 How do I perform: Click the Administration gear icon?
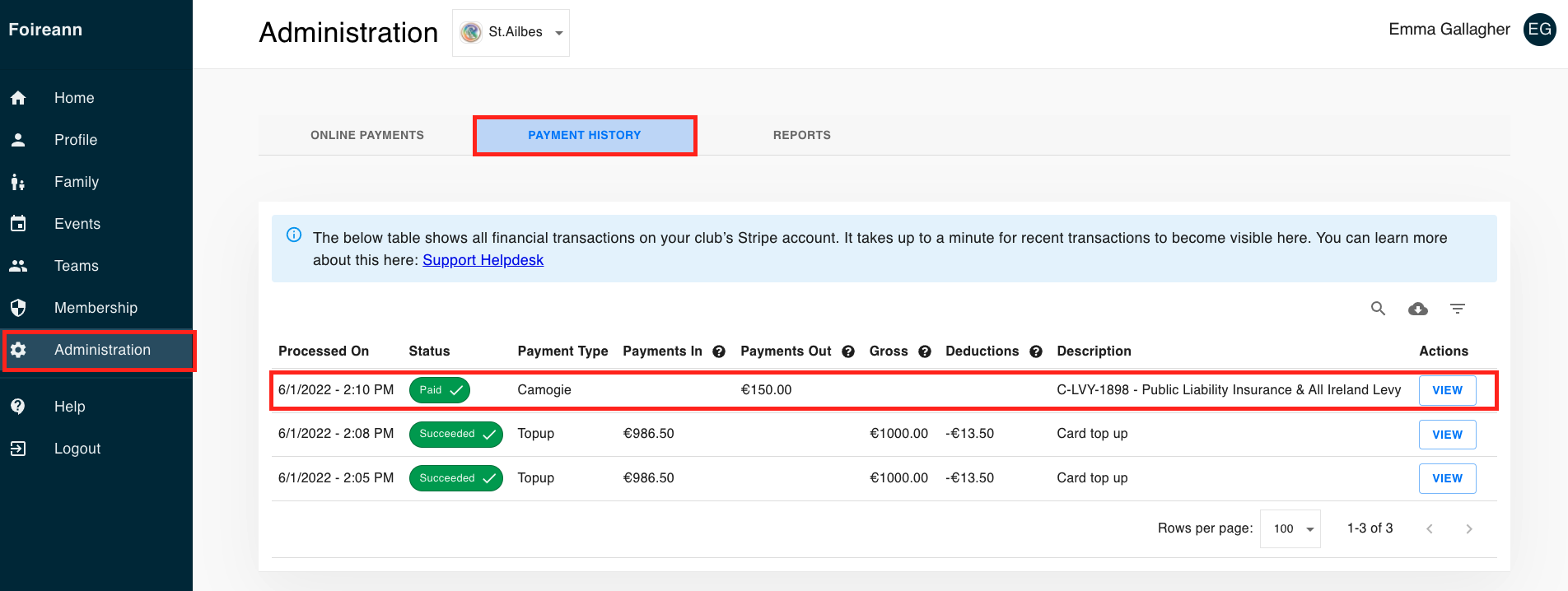[18, 350]
